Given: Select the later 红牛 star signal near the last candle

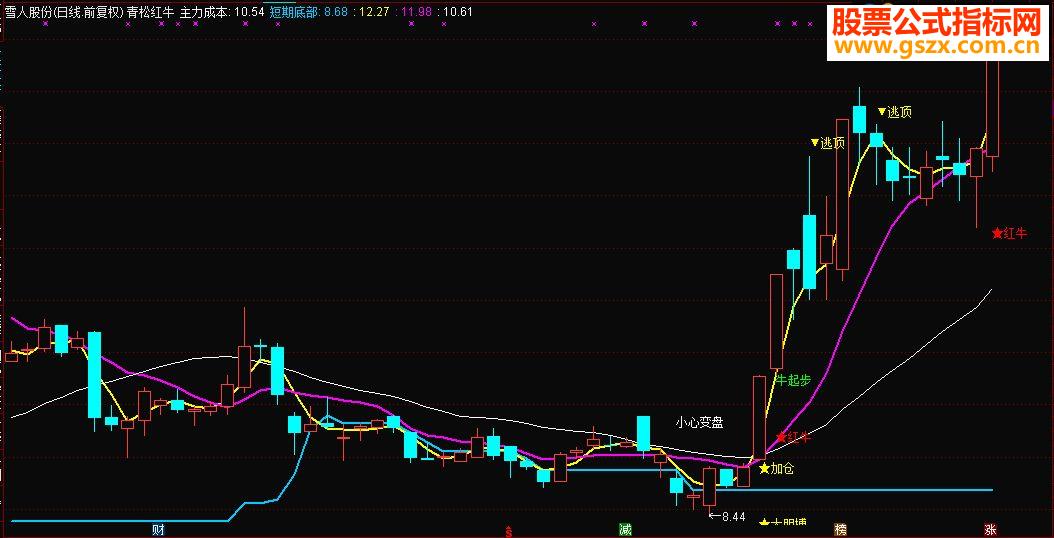Looking at the screenshot, I should pyautogui.click(x=1010, y=233).
